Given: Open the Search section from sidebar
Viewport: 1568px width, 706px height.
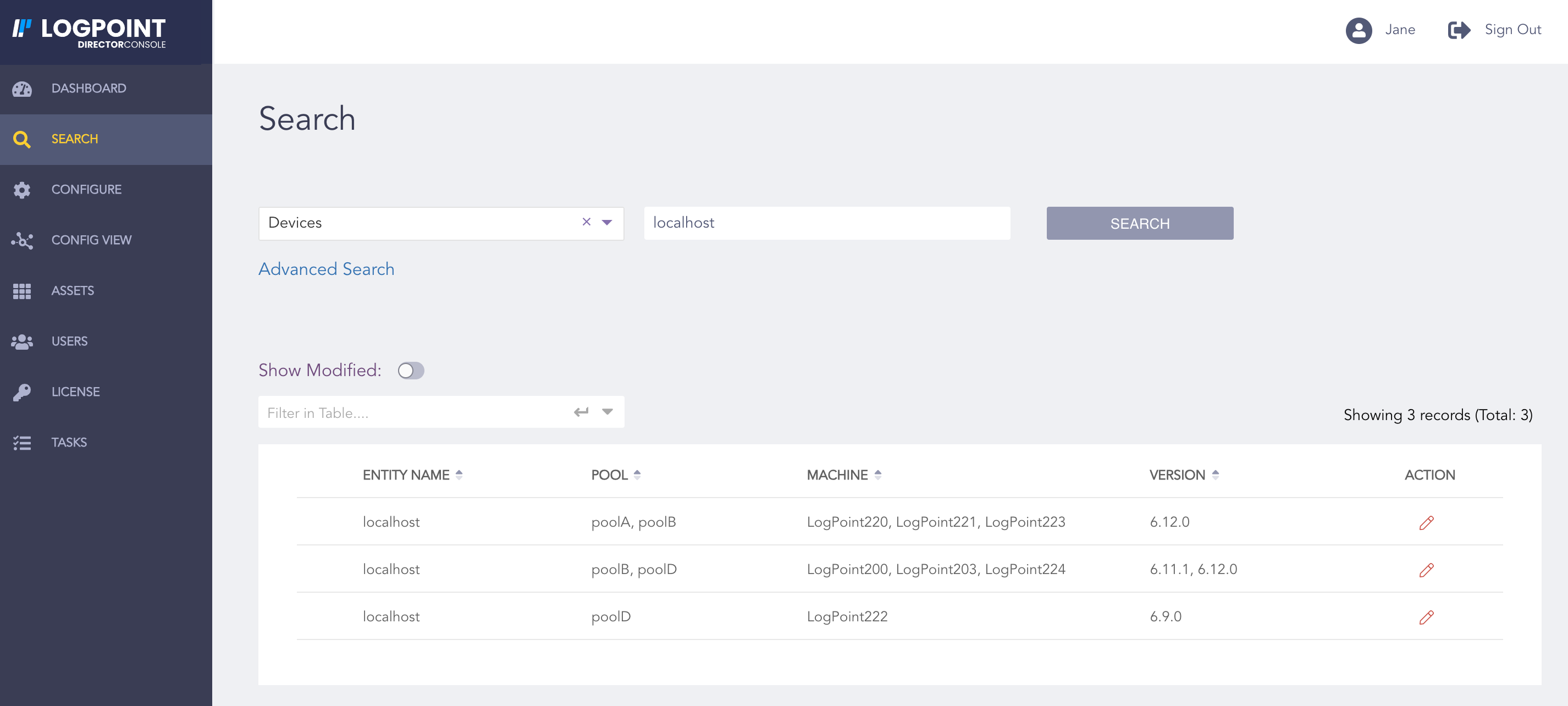Looking at the screenshot, I should (74, 139).
